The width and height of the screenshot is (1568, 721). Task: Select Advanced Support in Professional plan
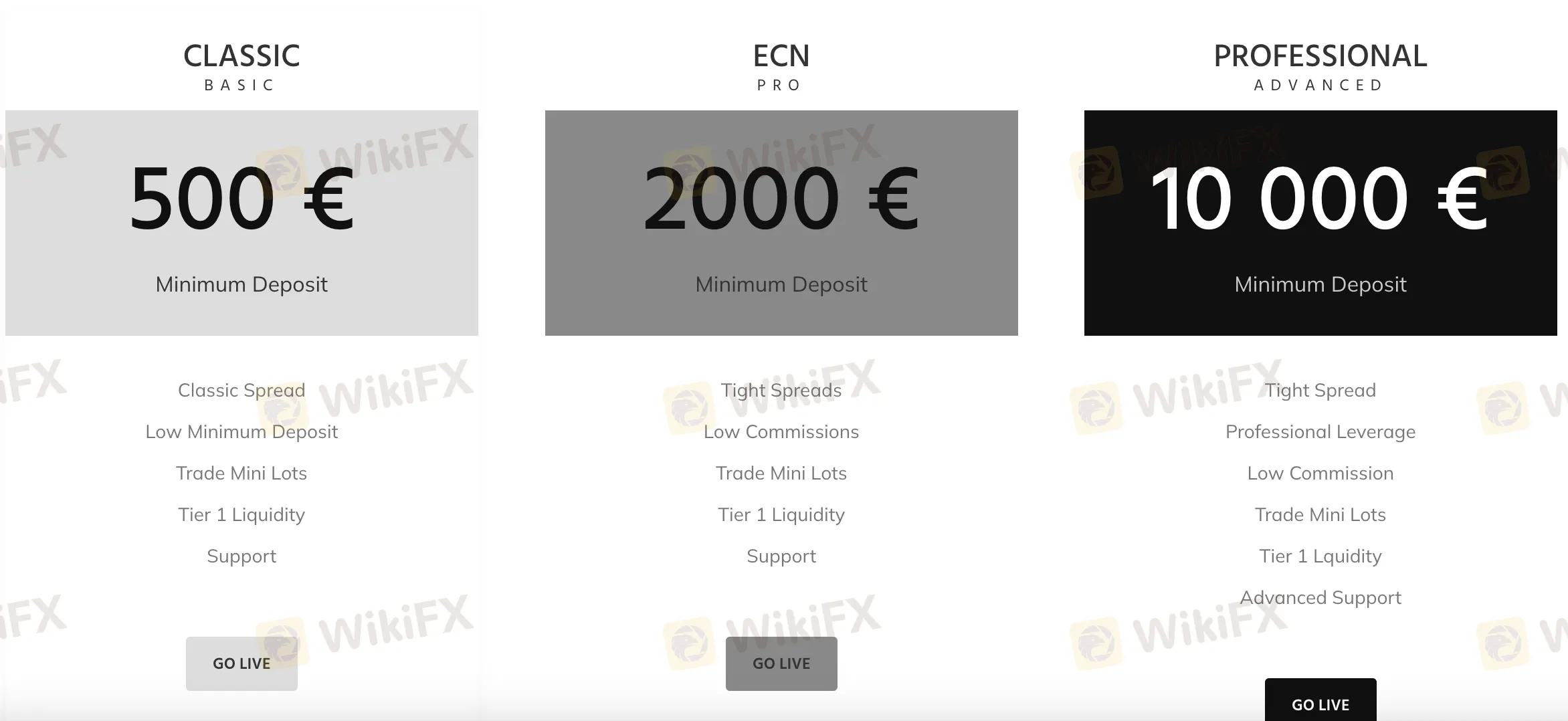(1320, 597)
